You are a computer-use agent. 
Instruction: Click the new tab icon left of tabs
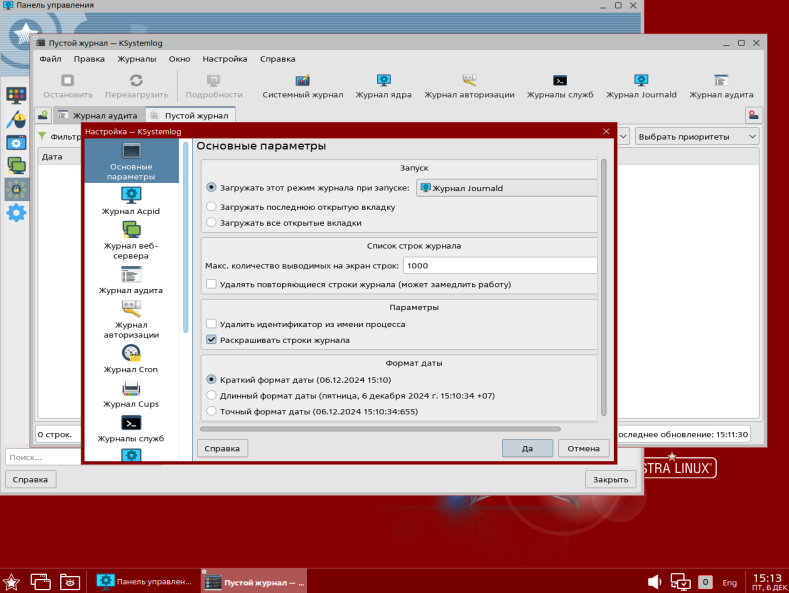[x=43, y=115]
